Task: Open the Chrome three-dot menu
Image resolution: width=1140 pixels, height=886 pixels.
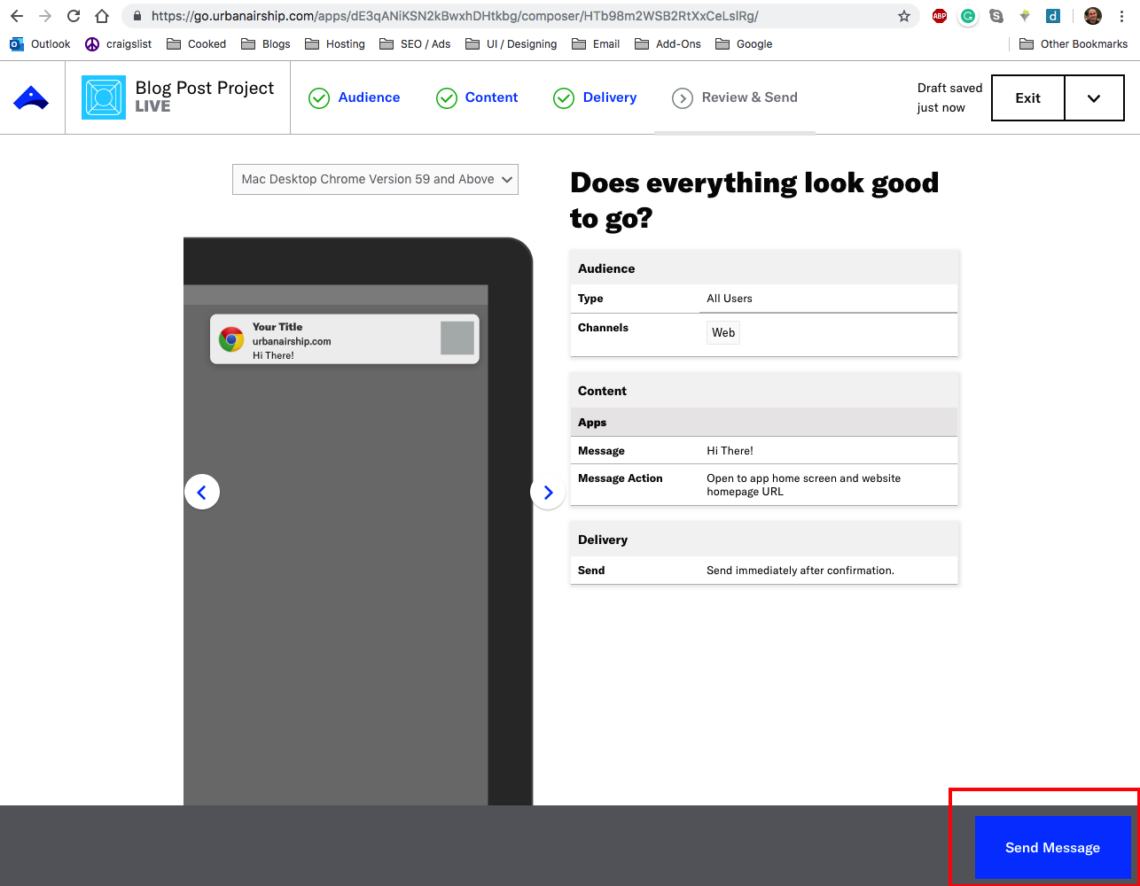Action: point(1122,16)
